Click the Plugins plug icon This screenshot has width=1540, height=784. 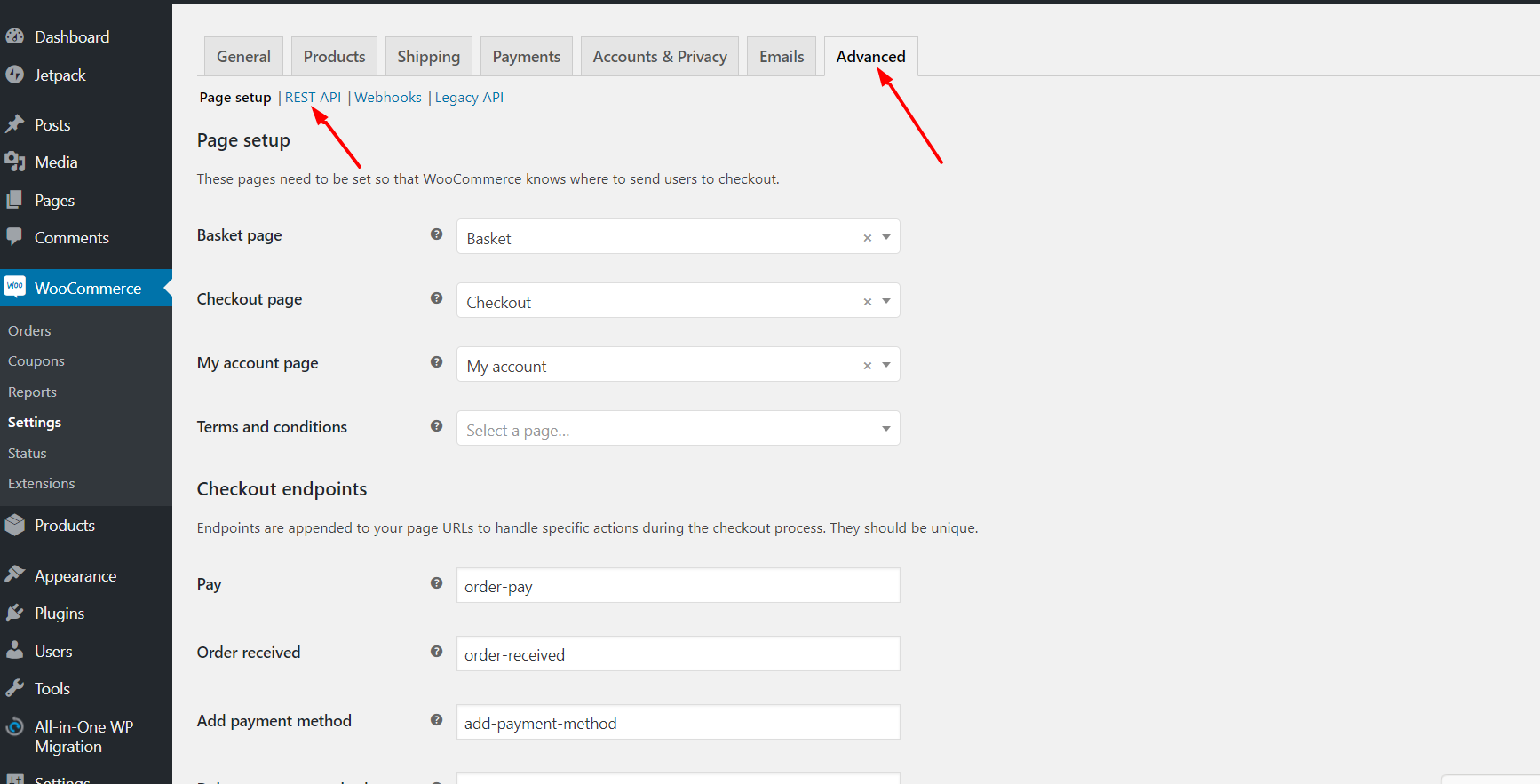pyautogui.click(x=14, y=613)
